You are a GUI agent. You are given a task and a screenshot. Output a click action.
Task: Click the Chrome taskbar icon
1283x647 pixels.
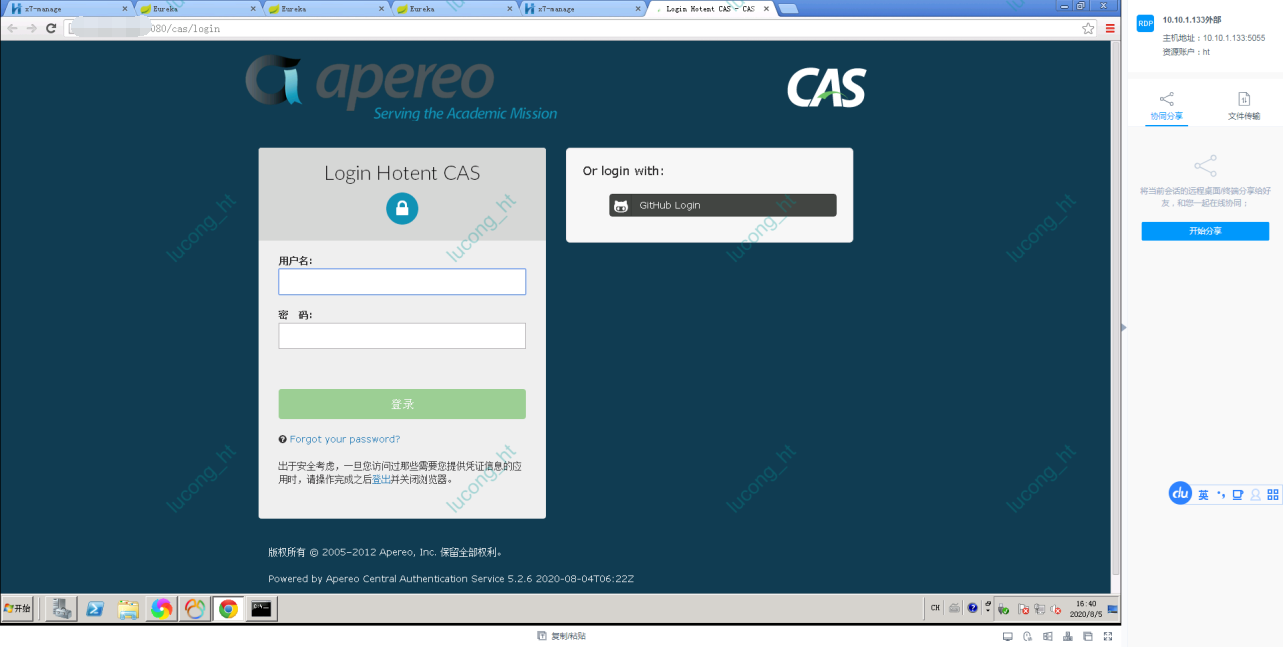228,608
